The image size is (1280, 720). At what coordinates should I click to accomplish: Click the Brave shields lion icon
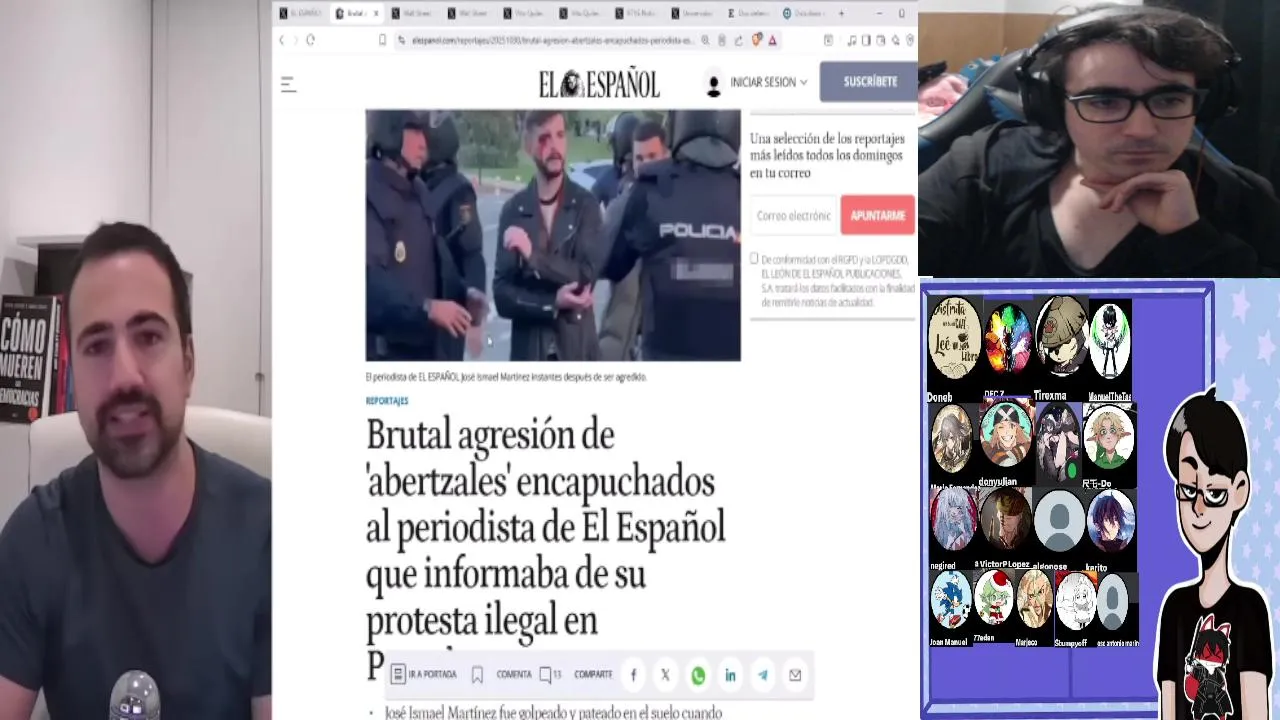757,40
